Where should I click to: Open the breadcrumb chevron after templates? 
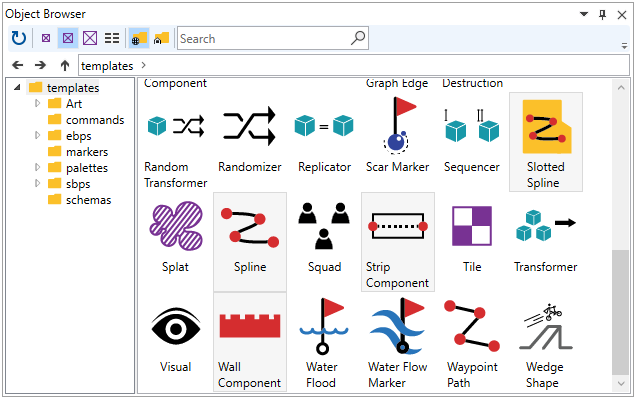pyautogui.click(x=144, y=65)
